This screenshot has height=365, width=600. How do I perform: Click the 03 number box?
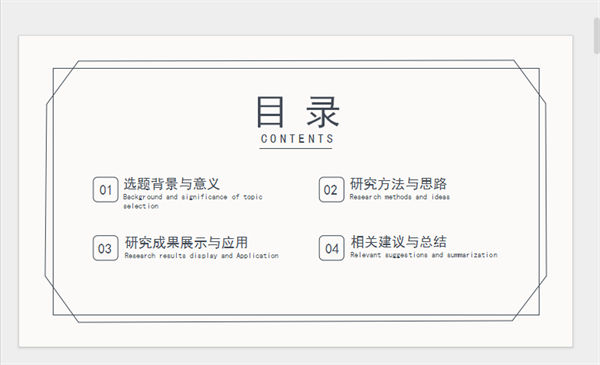click(105, 248)
